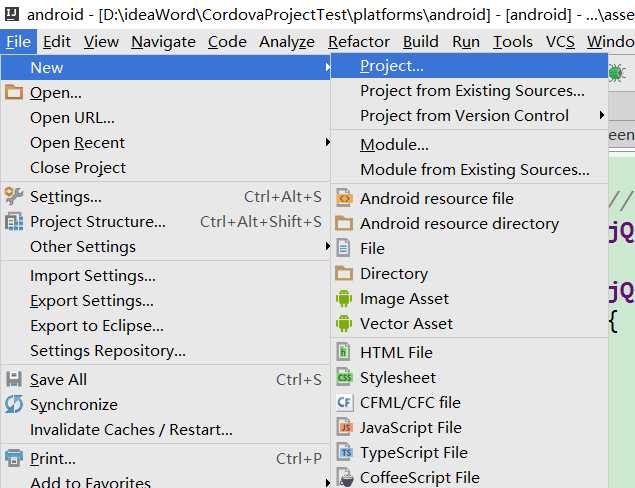
Task: Click the Settings wrench icon
Action: [14, 196]
